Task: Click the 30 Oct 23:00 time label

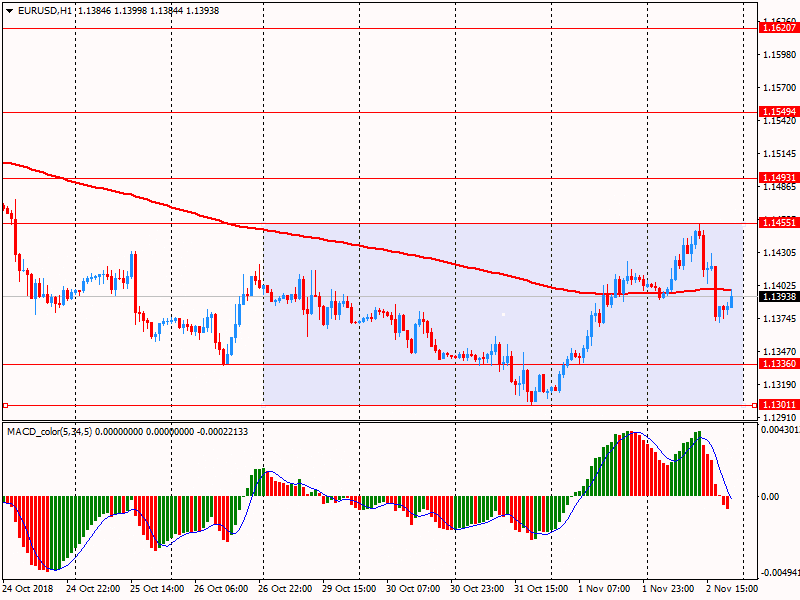Action: tap(477, 588)
